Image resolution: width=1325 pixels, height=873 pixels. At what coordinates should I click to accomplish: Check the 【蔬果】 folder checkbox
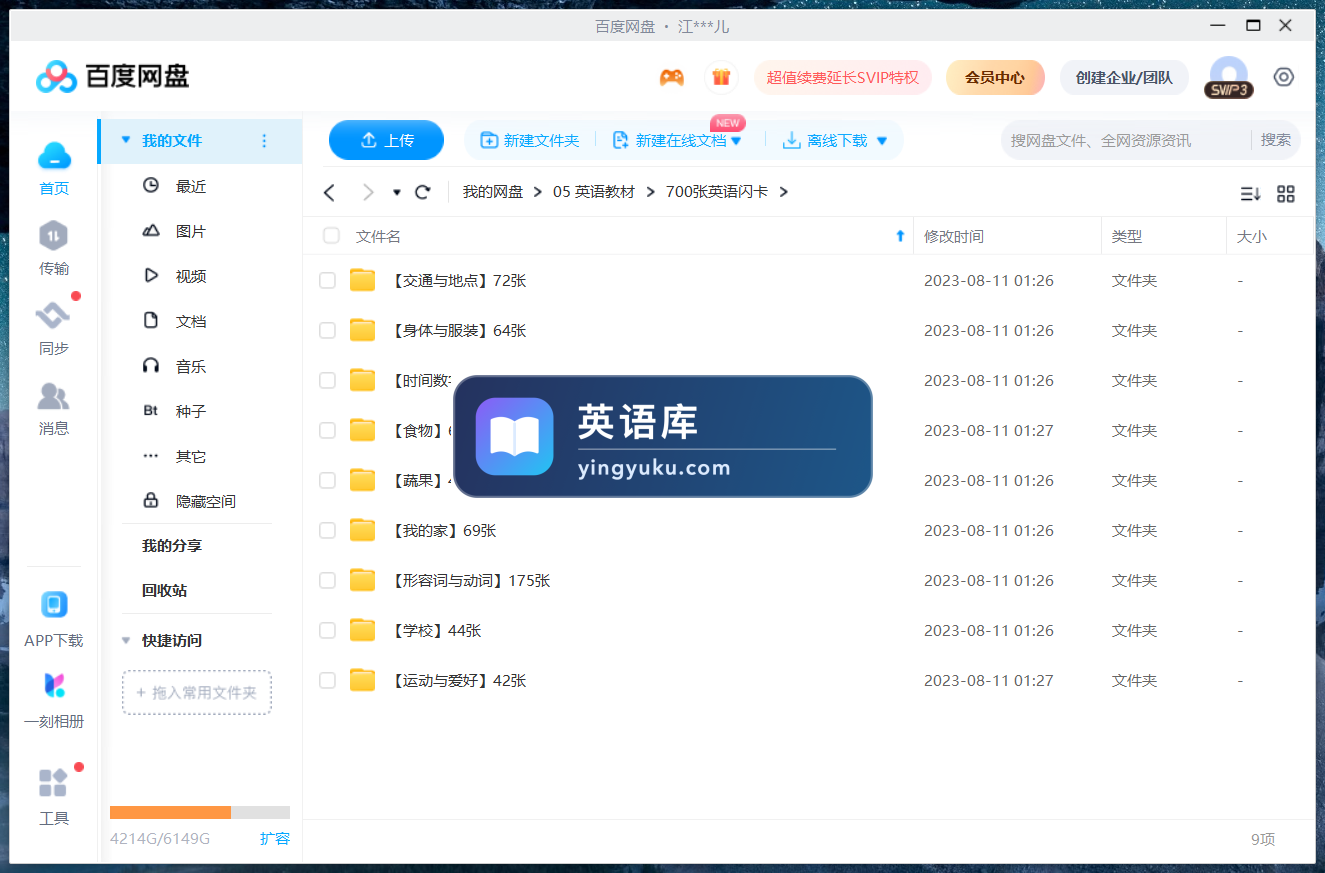click(327, 480)
